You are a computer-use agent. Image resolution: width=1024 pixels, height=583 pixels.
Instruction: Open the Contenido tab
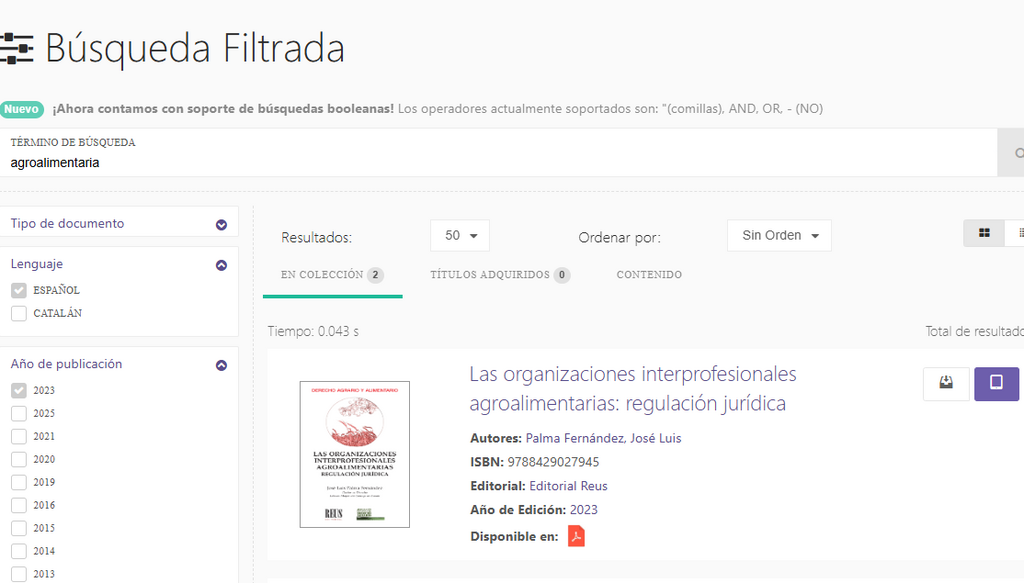click(649, 275)
